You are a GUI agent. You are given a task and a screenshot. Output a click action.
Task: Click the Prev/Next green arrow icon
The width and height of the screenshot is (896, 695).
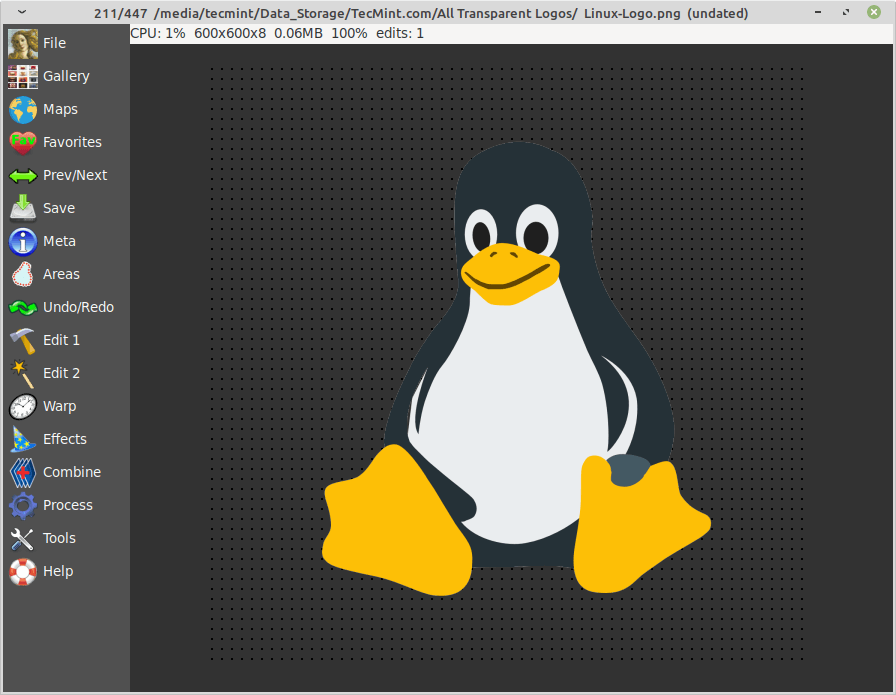[x=23, y=175]
